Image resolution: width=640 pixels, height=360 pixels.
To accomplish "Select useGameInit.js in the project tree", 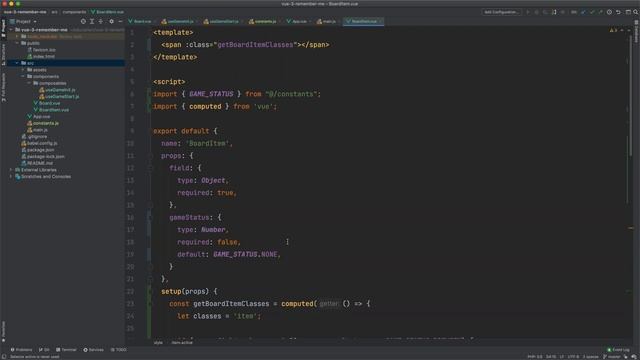I will (57, 90).
